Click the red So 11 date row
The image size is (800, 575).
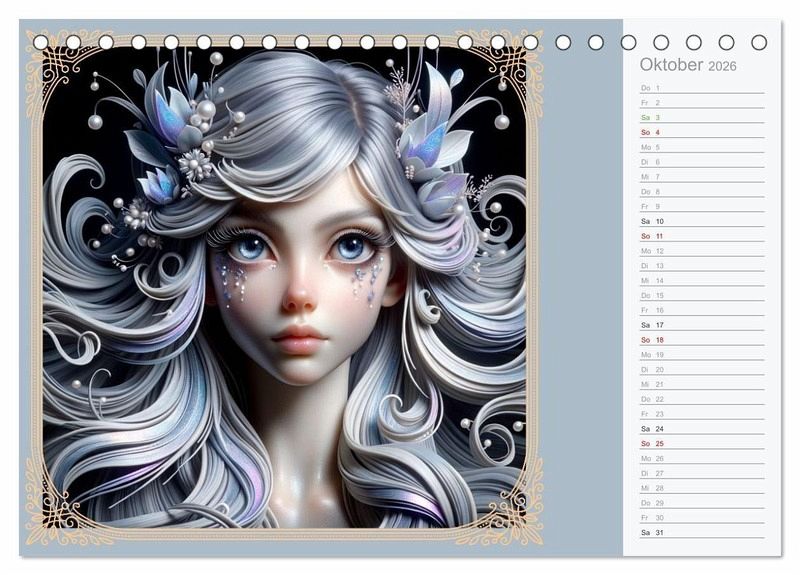(700, 236)
